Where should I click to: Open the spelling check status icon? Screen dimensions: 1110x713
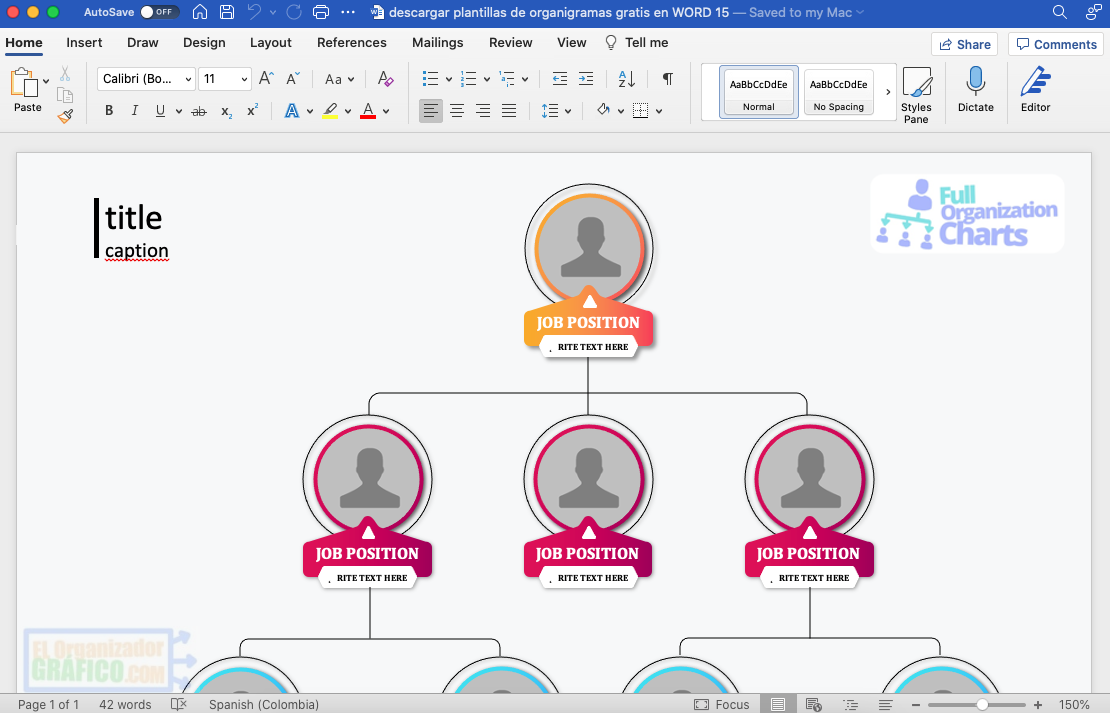179,704
